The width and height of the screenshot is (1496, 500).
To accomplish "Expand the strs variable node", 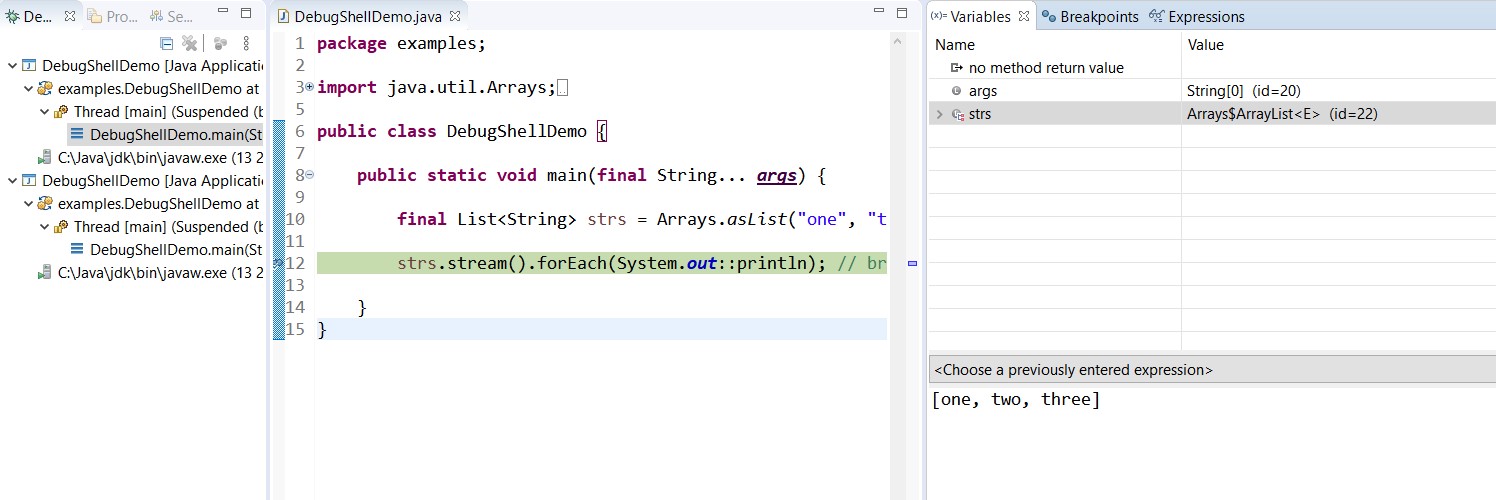I will tap(939, 114).
